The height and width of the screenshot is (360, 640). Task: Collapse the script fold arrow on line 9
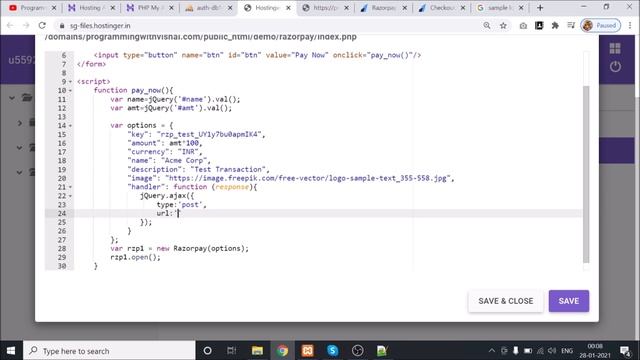71,82
